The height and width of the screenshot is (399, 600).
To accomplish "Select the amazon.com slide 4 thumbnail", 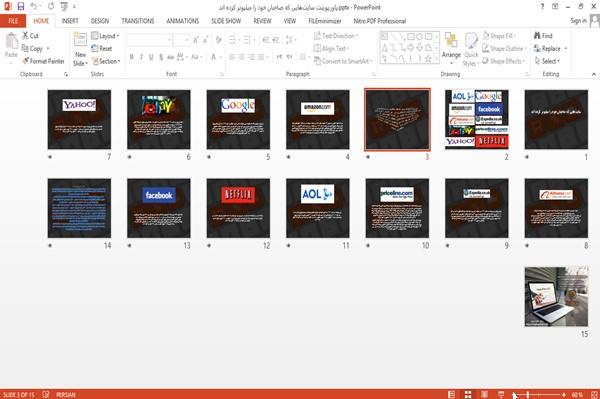I will [x=318, y=119].
